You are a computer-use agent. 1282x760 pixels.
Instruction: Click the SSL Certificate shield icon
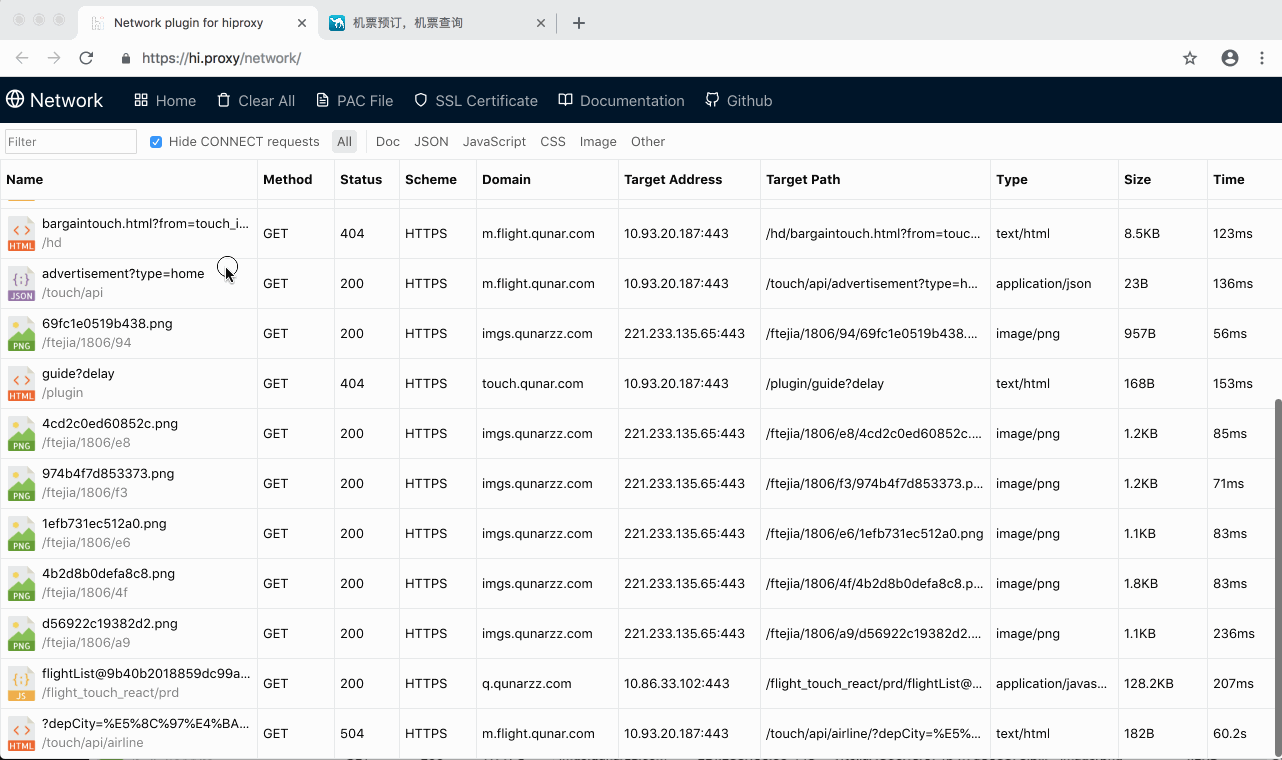[421, 100]
